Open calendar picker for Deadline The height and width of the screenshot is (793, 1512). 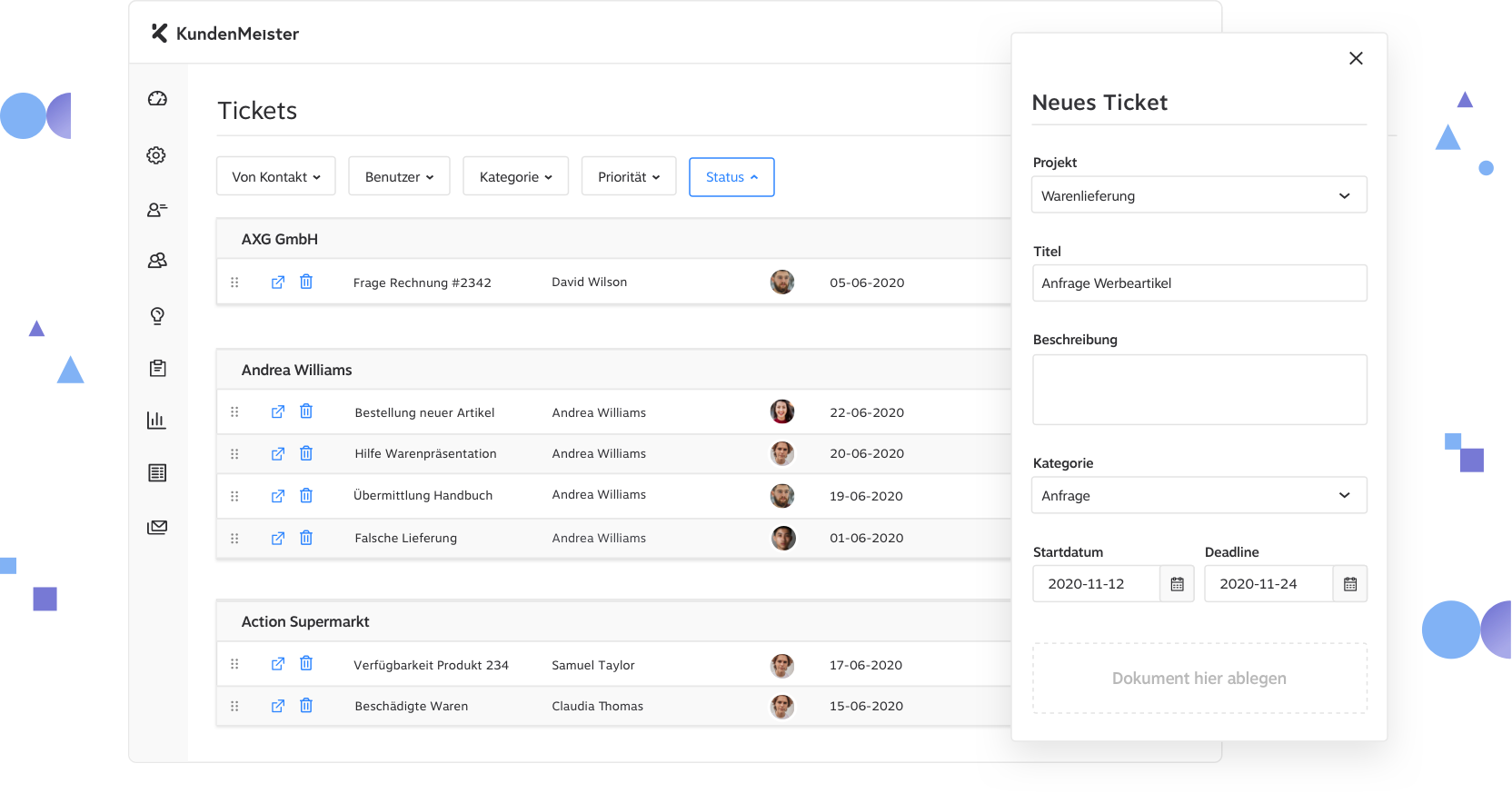(x=1349, y=584)
